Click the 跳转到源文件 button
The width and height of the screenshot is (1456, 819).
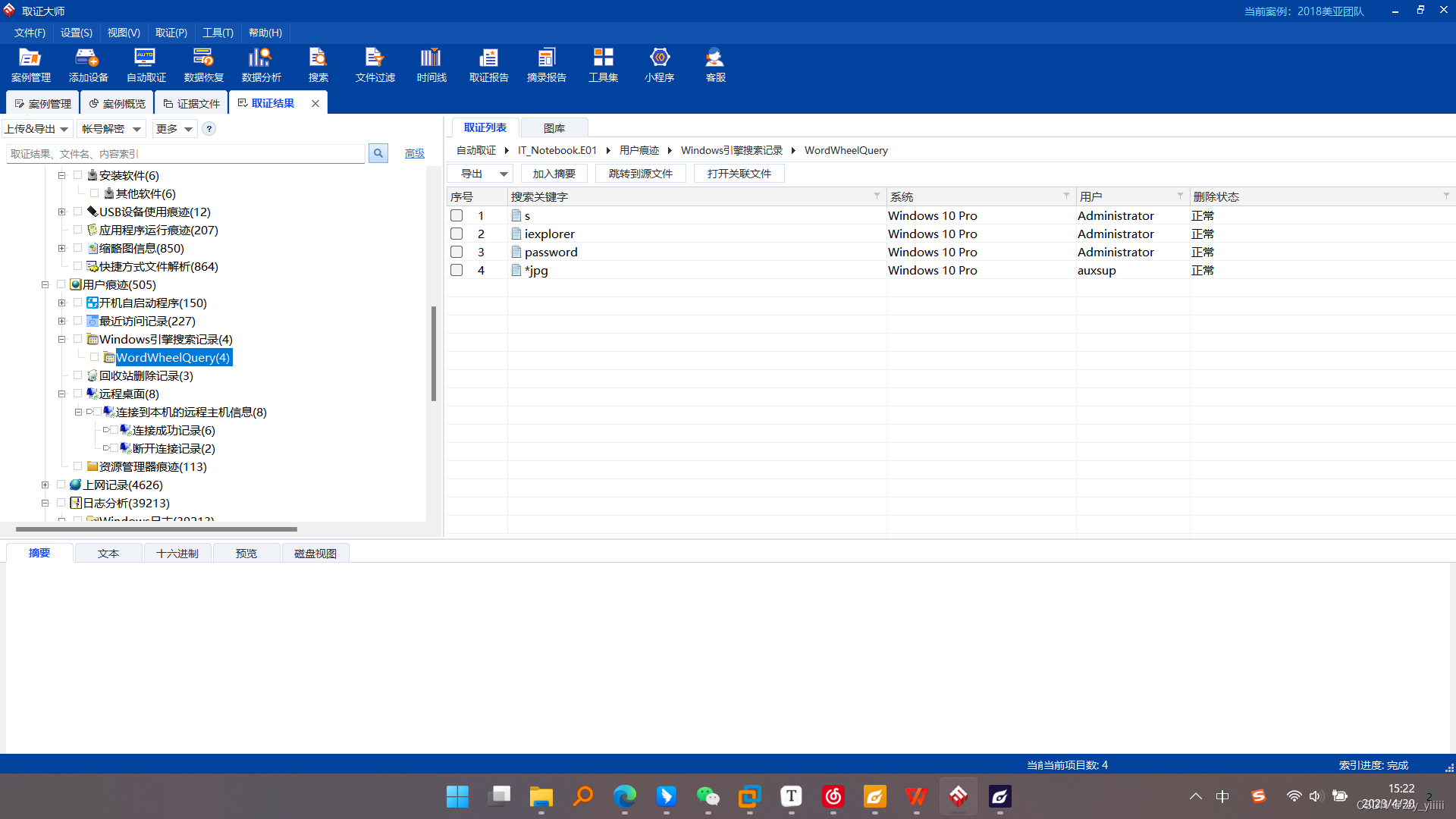pos(640,174)
